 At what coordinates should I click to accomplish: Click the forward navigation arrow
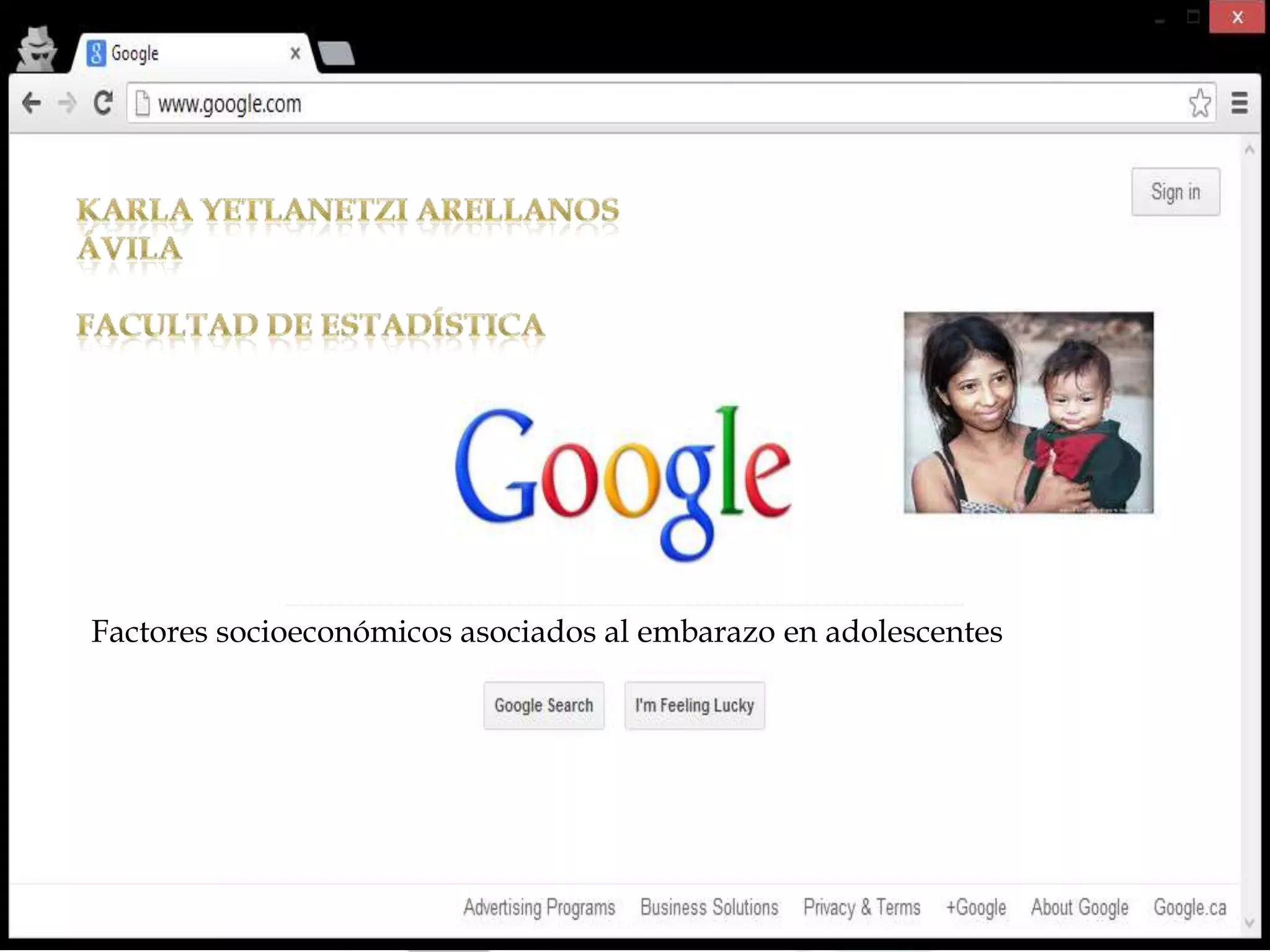click(67, 102)
